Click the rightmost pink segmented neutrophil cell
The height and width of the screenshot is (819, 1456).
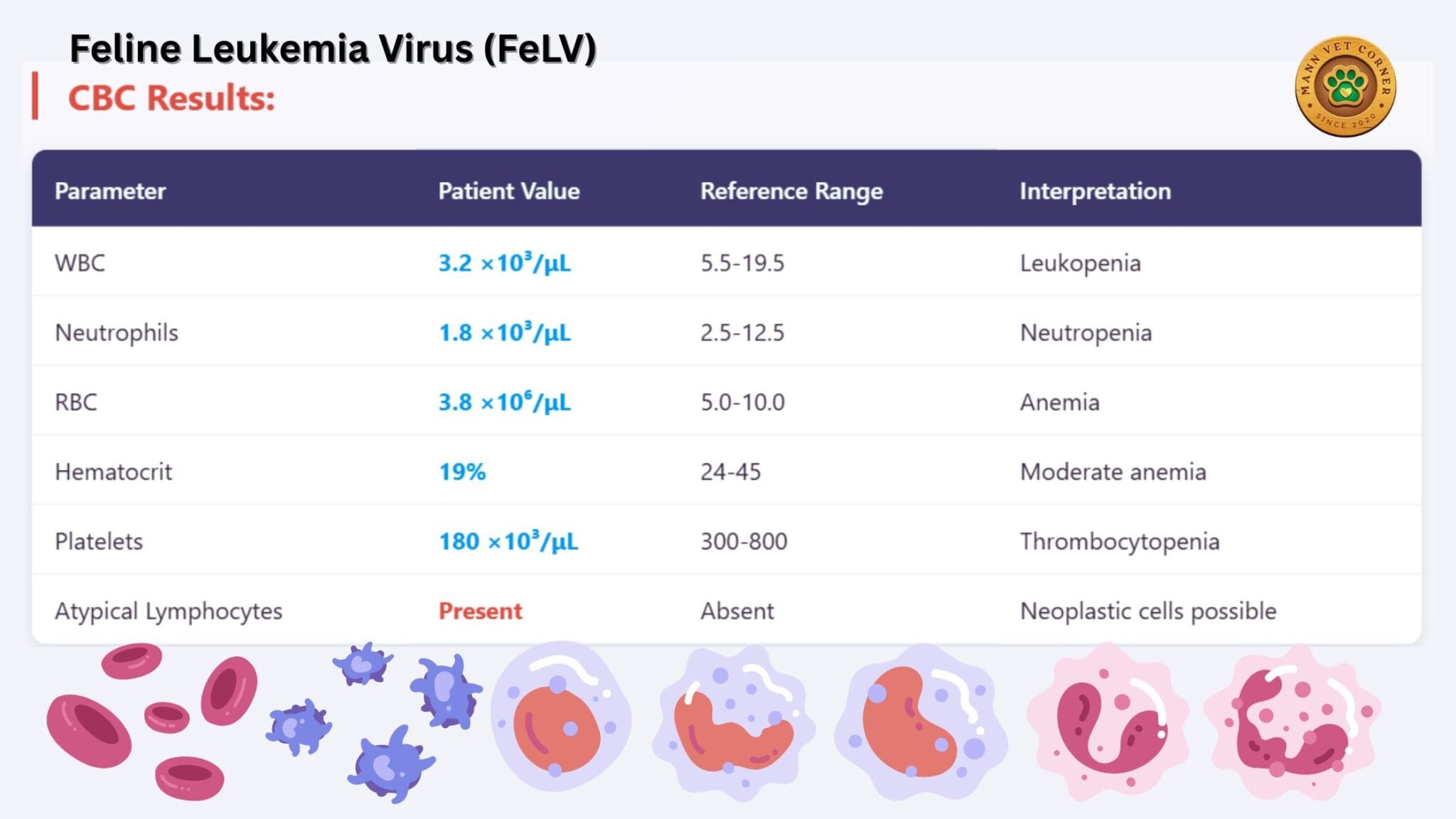(1292, 722)
